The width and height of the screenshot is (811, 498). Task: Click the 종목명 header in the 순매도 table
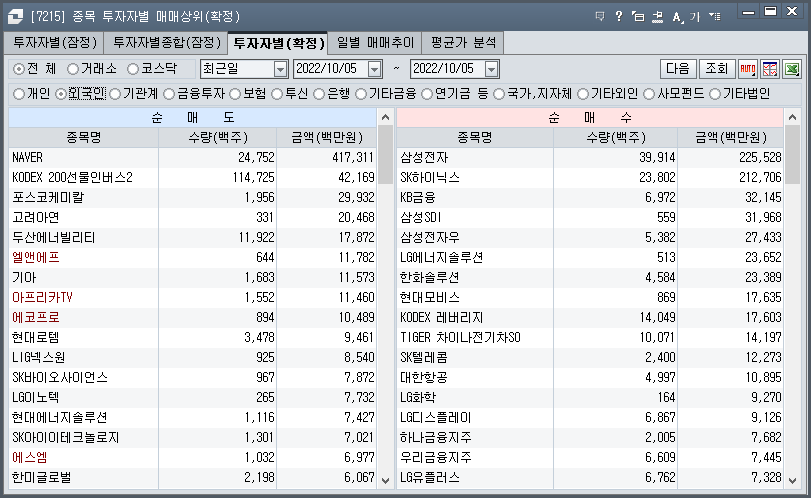pyautogui.click(x=83, y=138)
